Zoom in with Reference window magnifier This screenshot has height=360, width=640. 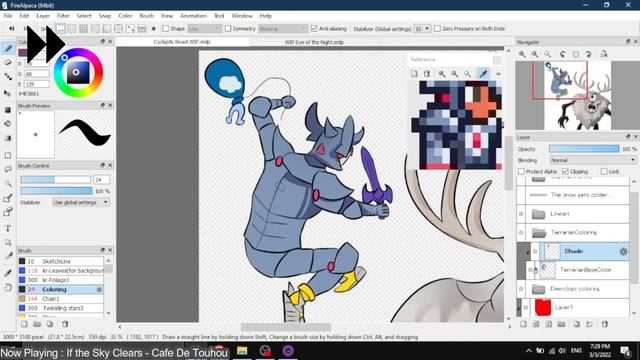point(442,73)
